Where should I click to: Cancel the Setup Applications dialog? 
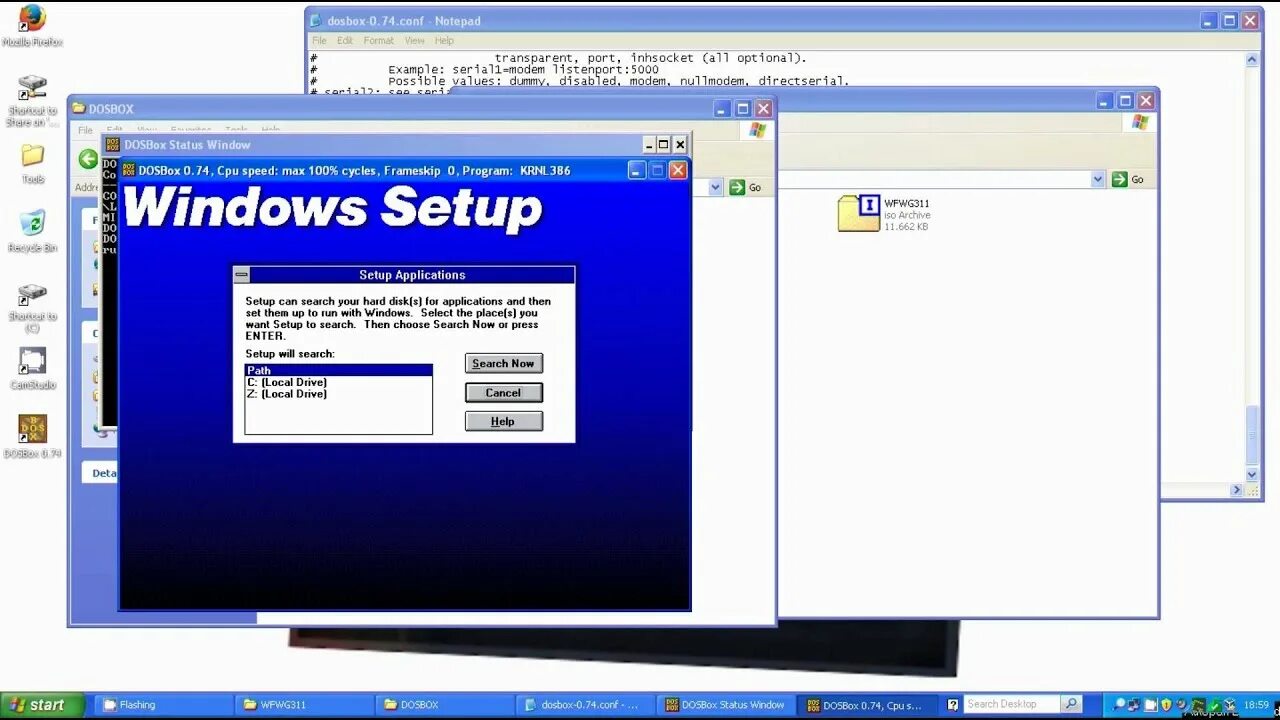click(504, 392)
